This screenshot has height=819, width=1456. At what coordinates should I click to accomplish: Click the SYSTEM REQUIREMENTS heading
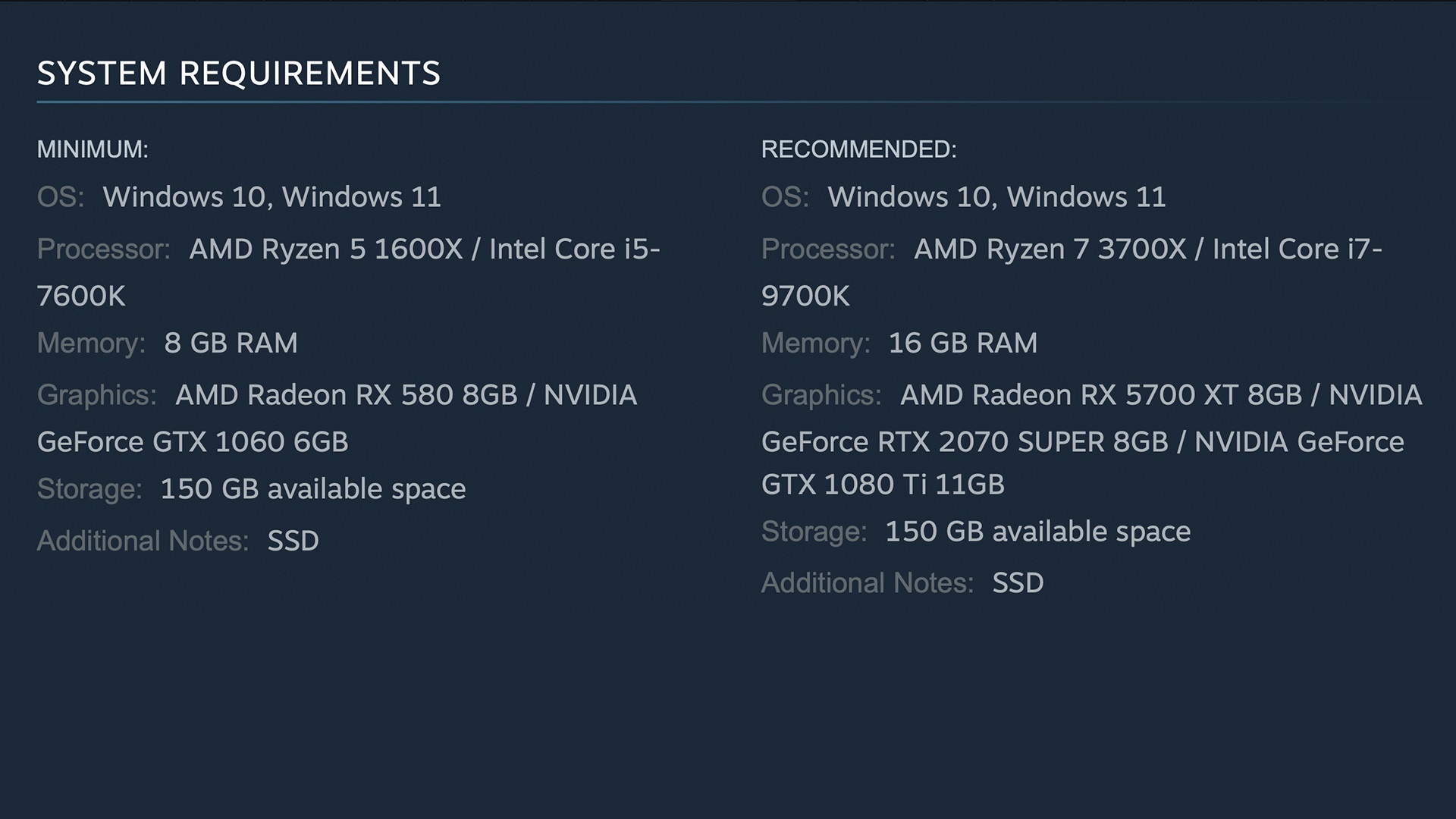pyautogui.click(x=238, y=74)
